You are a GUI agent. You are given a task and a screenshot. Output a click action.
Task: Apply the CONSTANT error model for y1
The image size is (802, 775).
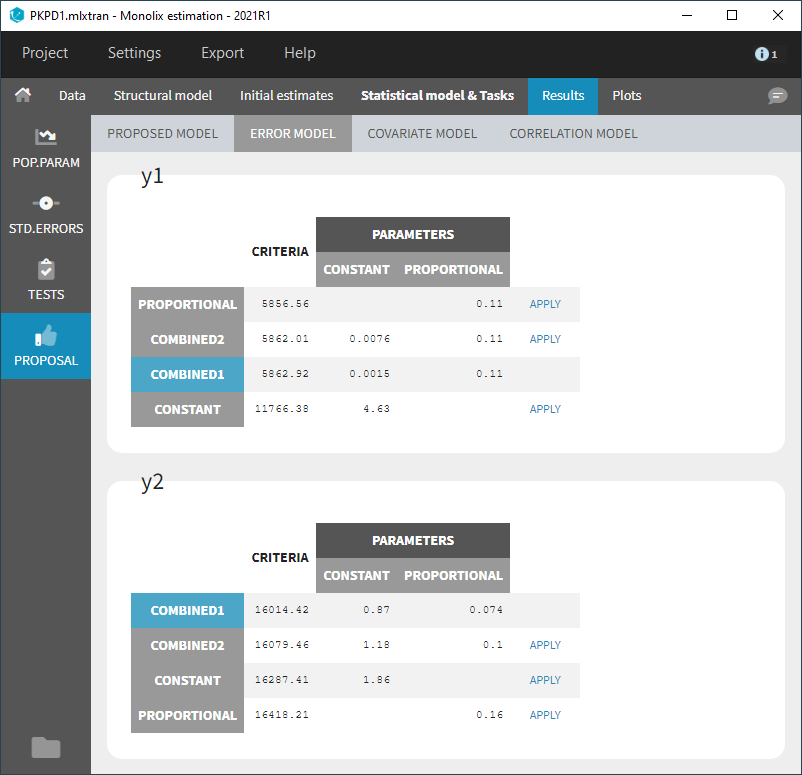click(x=545, y=409)
